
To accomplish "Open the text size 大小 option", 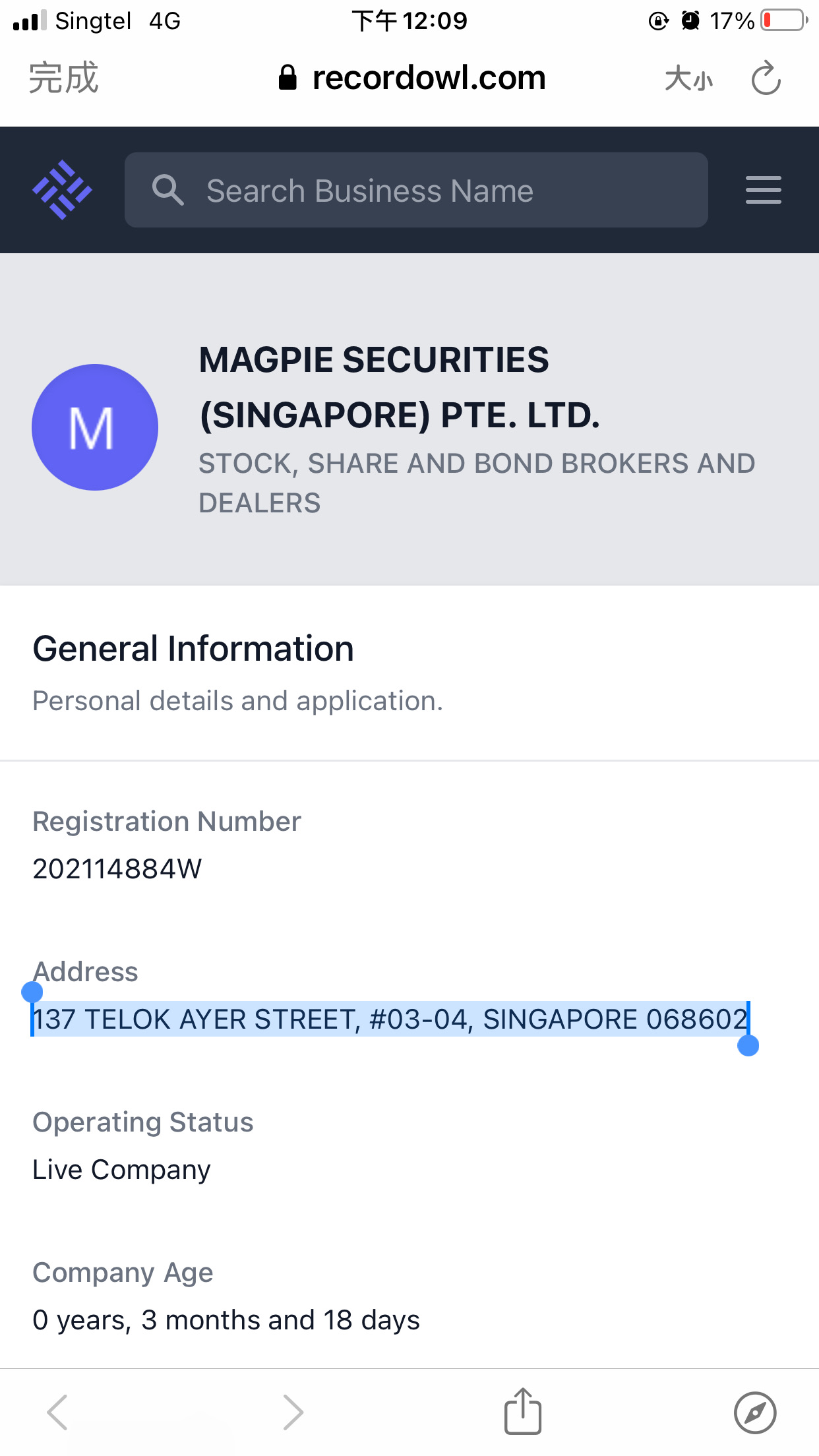I will (688, 78).
